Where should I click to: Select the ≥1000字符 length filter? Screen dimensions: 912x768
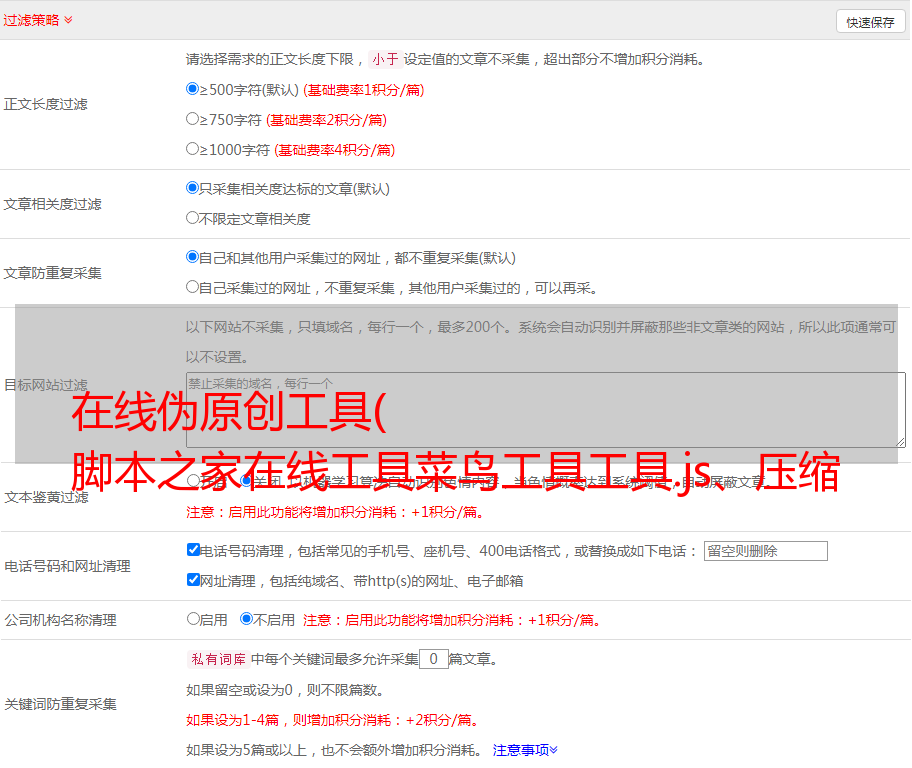coord(193,149)
